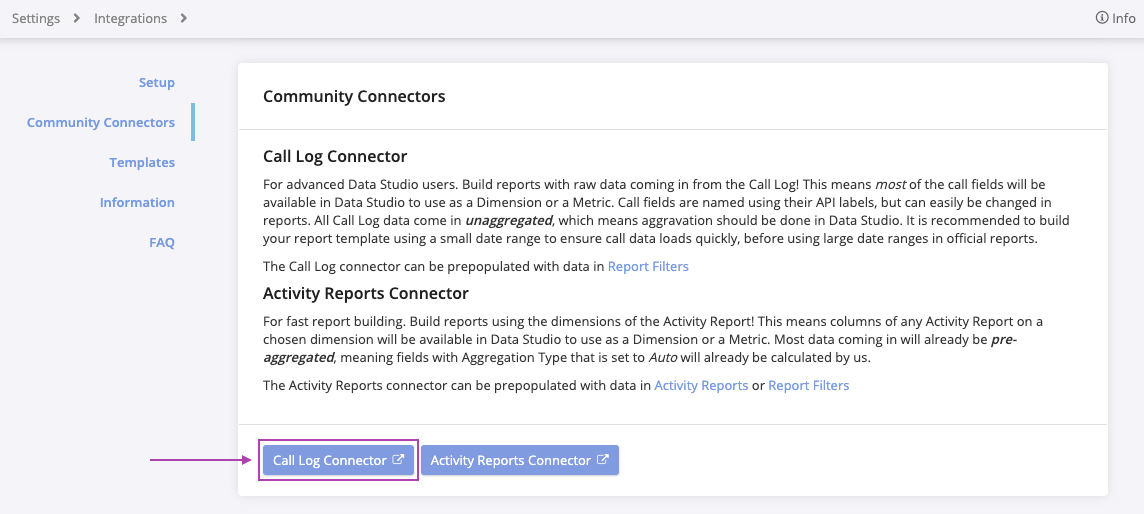Click the Activity Reports Connector section heading
Screen dimensions: 1144x514
pos(365,293)
